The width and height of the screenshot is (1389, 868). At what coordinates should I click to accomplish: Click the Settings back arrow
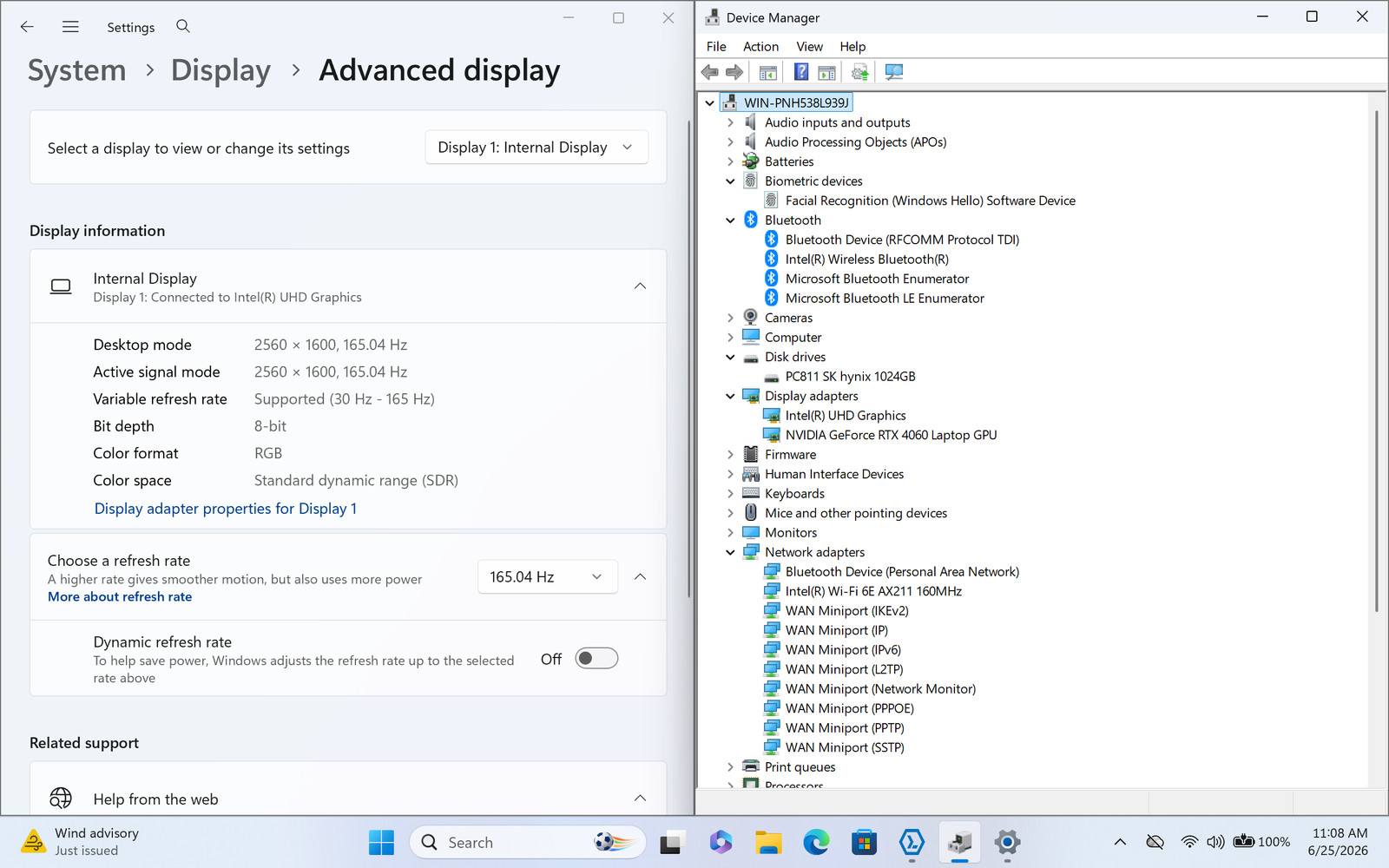tap(27, 27)
